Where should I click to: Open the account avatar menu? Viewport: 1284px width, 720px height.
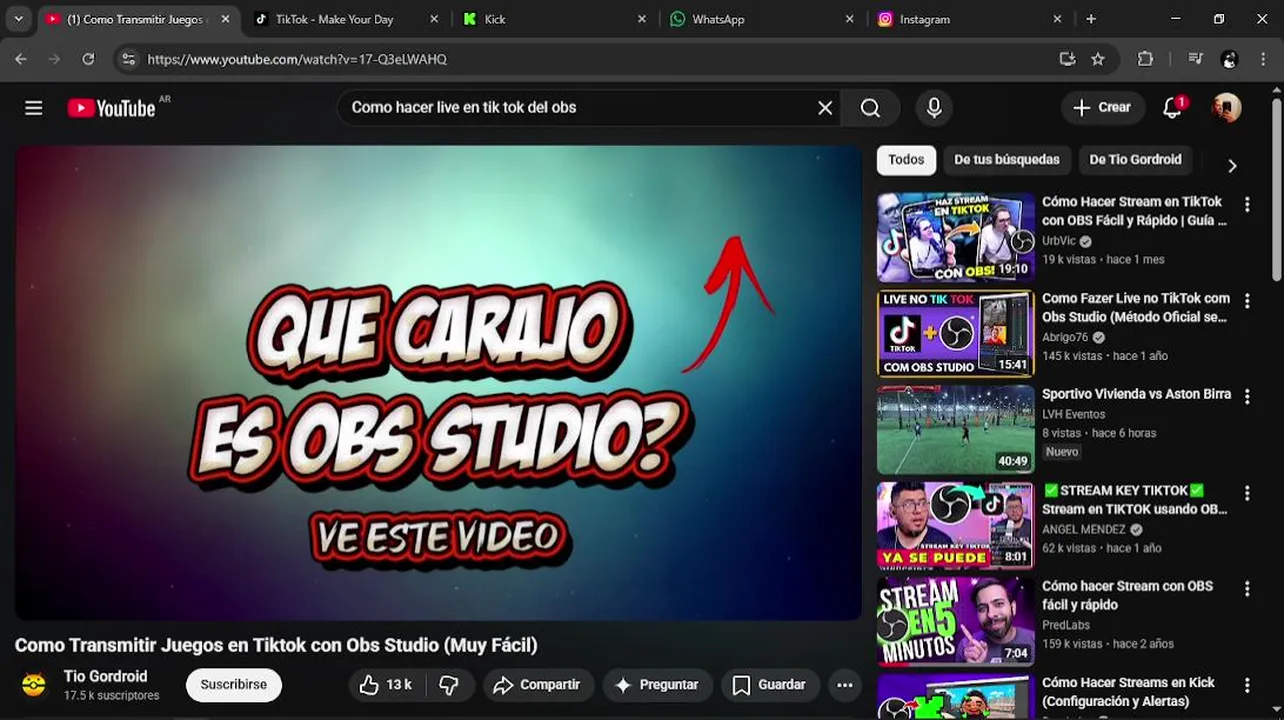[1227, 108]
